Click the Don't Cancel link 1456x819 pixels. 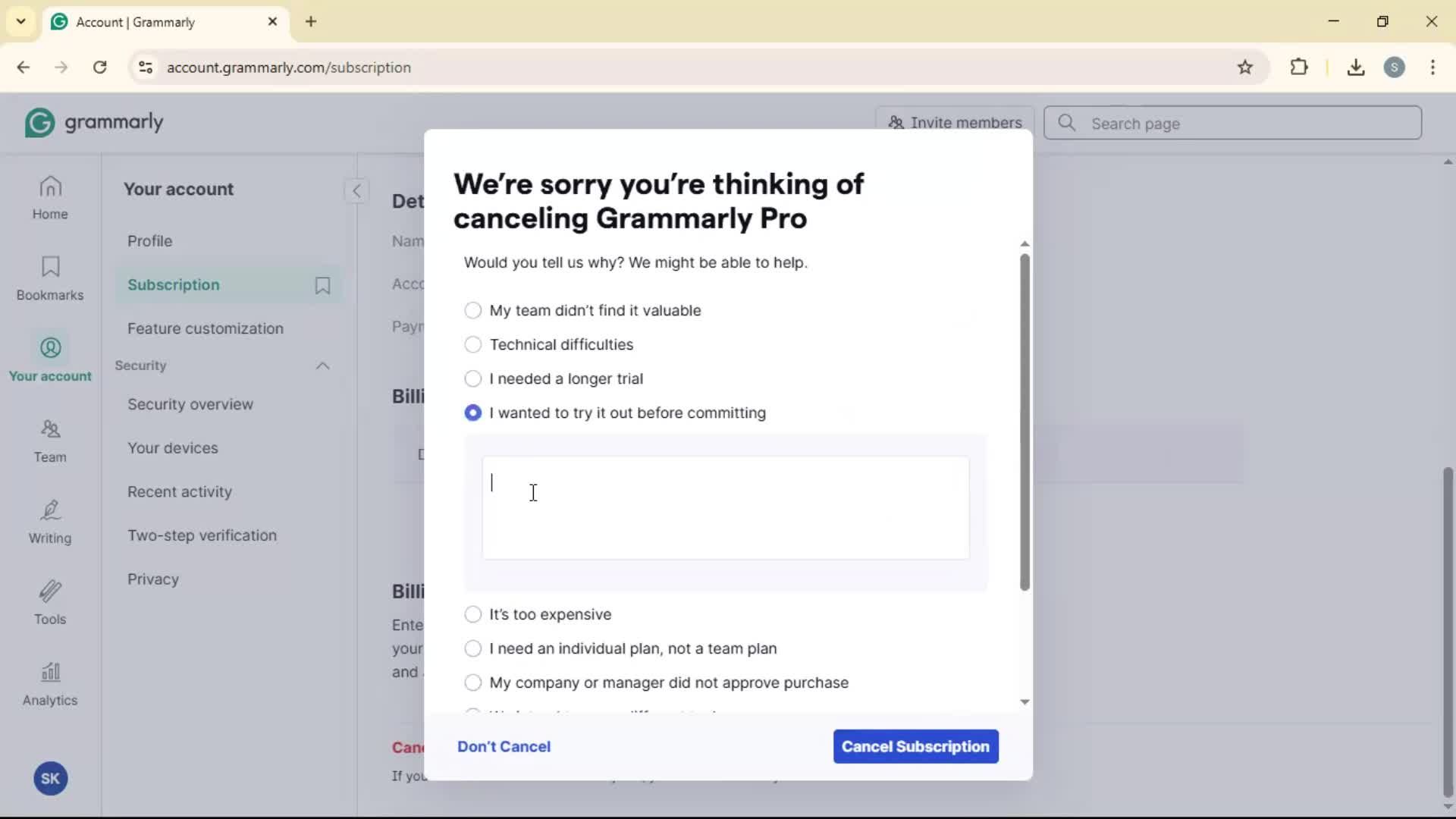(x=504, y=746)
